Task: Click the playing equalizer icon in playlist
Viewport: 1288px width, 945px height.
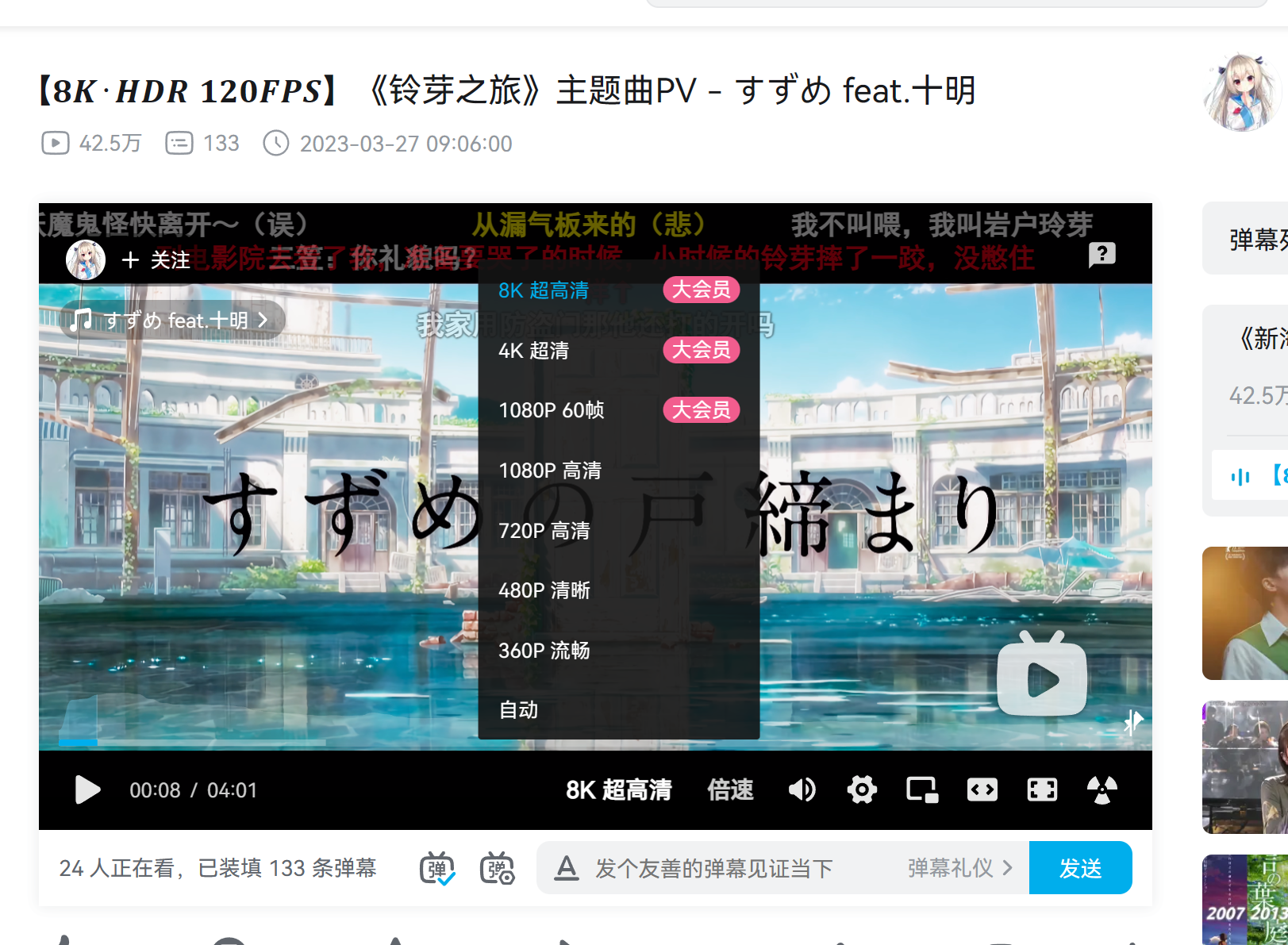Action: [1240, 476]
